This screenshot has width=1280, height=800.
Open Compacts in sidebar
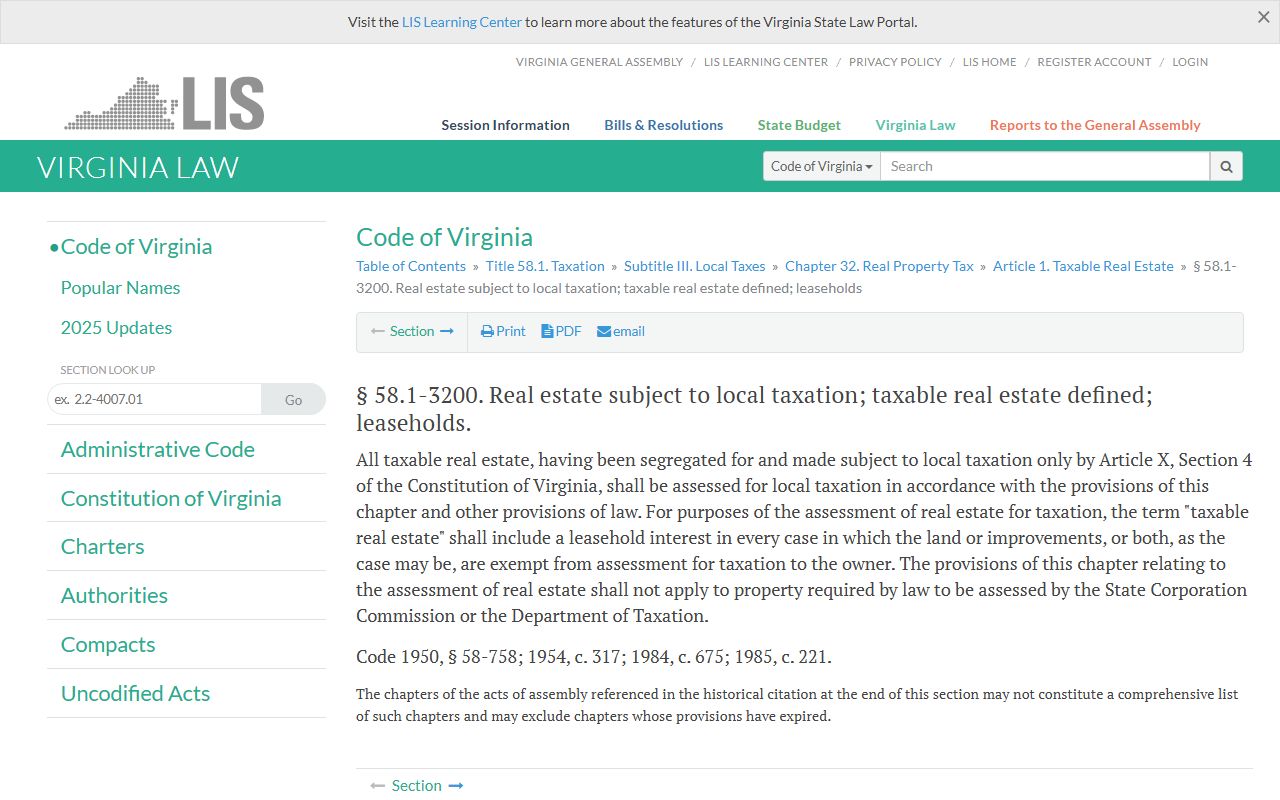pos(108,645)
